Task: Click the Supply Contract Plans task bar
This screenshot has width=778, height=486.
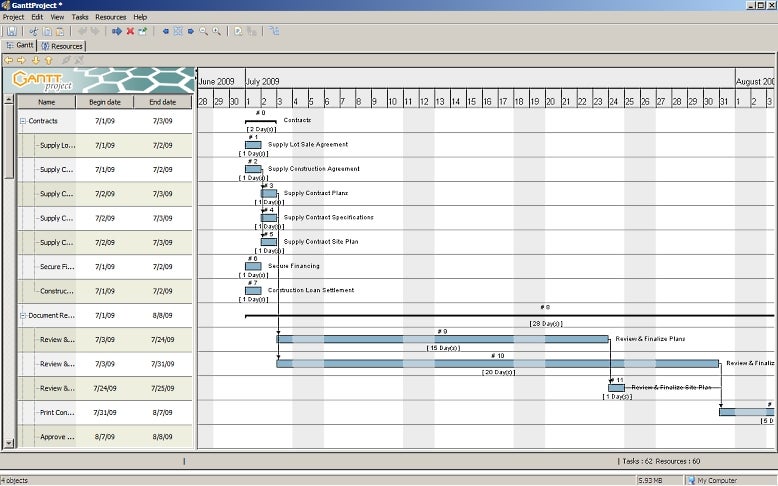Action: [269, 194]
